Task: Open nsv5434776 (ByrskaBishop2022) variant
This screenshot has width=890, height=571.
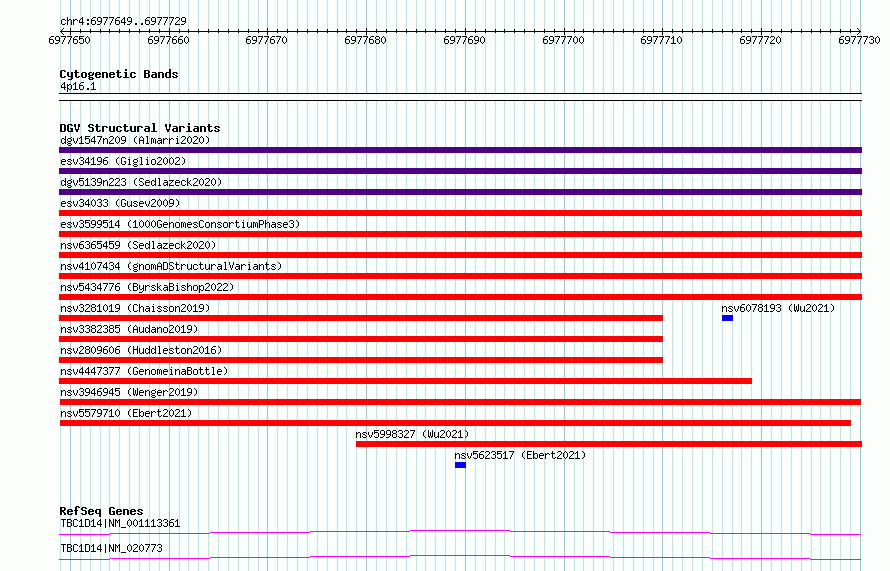Action: pos(147,287)
